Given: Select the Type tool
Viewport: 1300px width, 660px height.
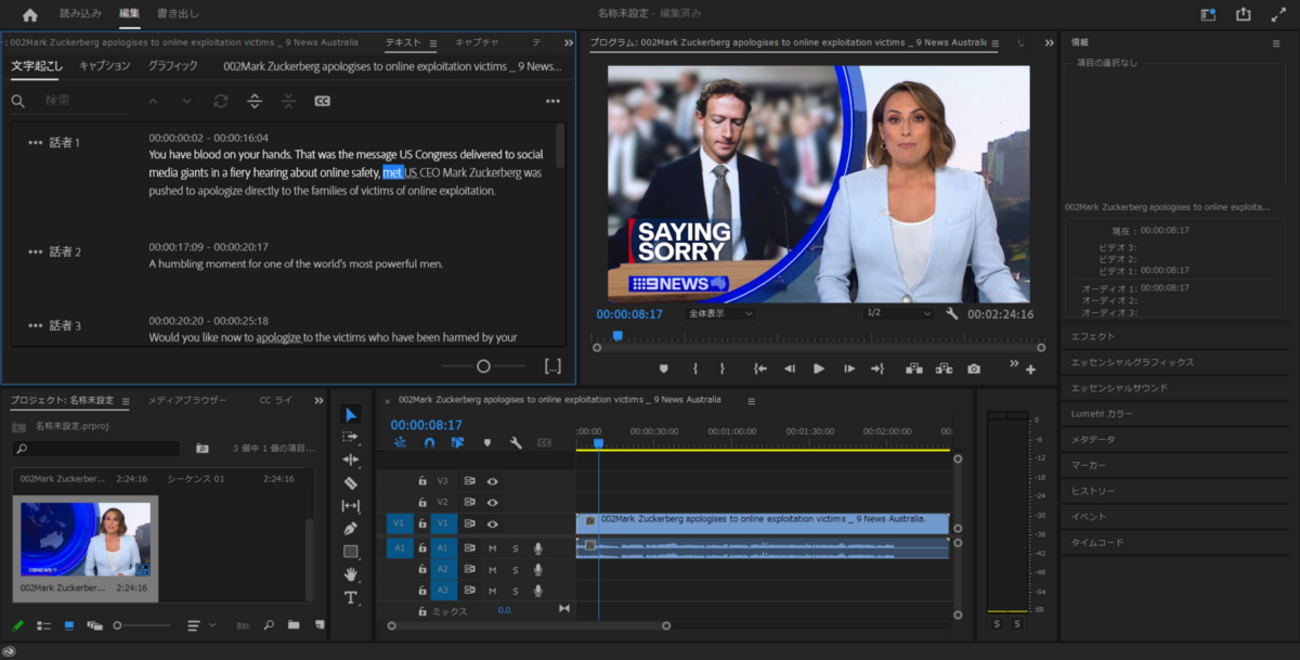Looking at the screenshot, I should click(351, 598).
